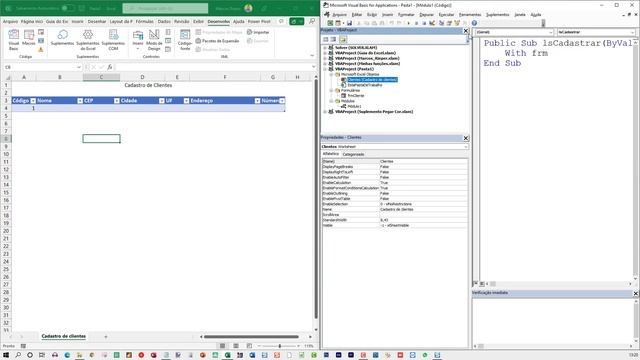640x360 pixels.
Task: Click the Reset stop icon in VBA toolbar
Action: [x=424, y=23]
